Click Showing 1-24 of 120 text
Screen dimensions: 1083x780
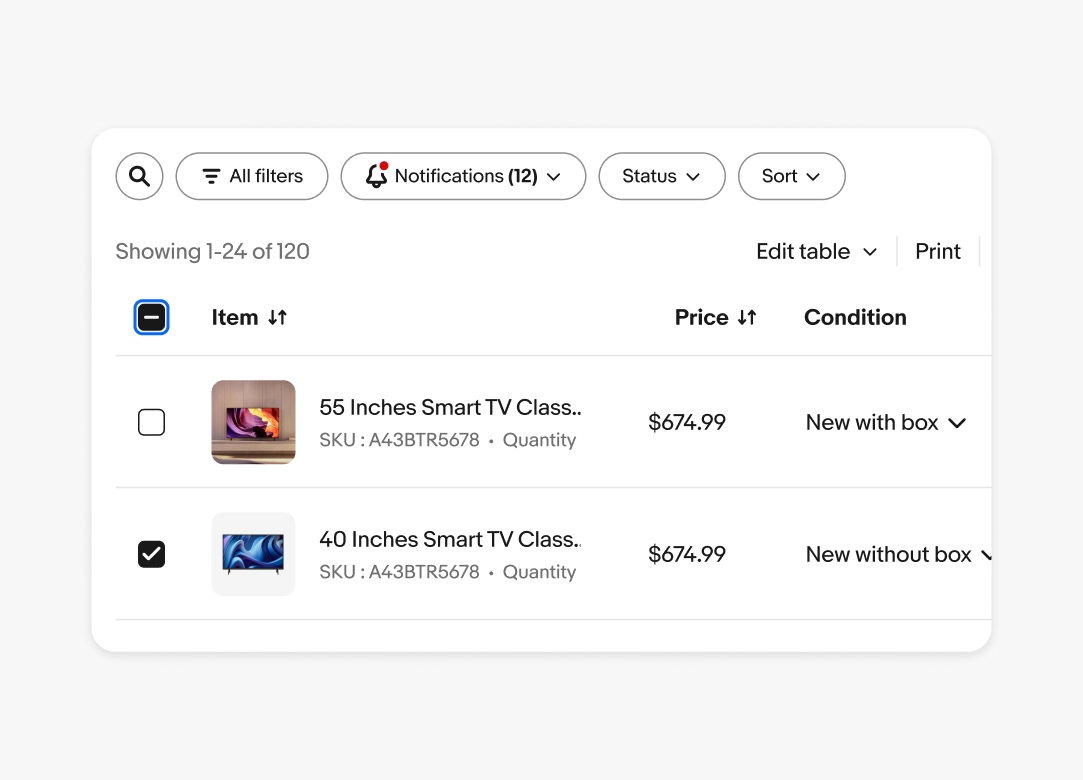(x=212, y=251)
